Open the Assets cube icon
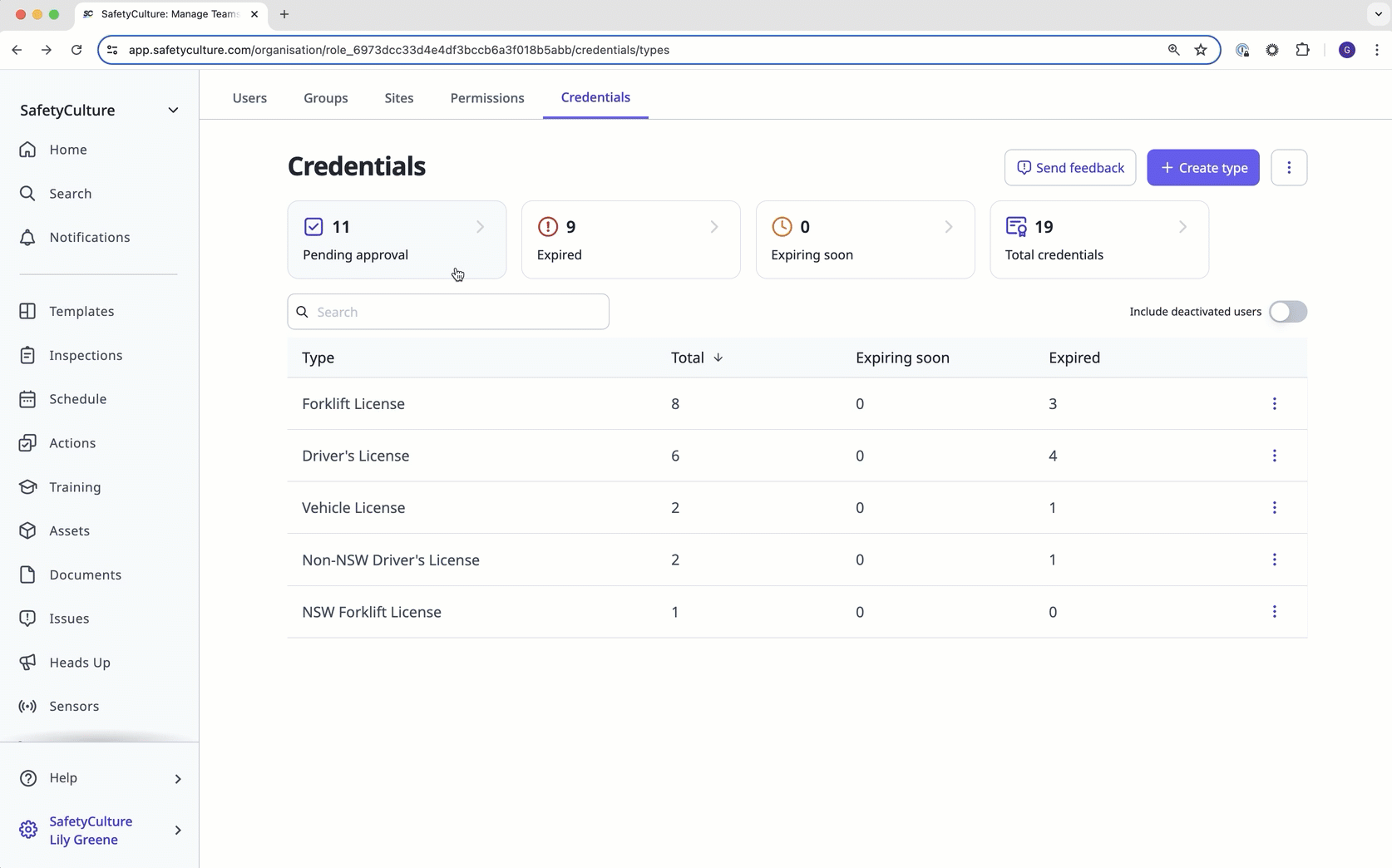Image resolution: width=1392 pixels, height=868 pixels. pyautogui.click(x=27, y=530)
